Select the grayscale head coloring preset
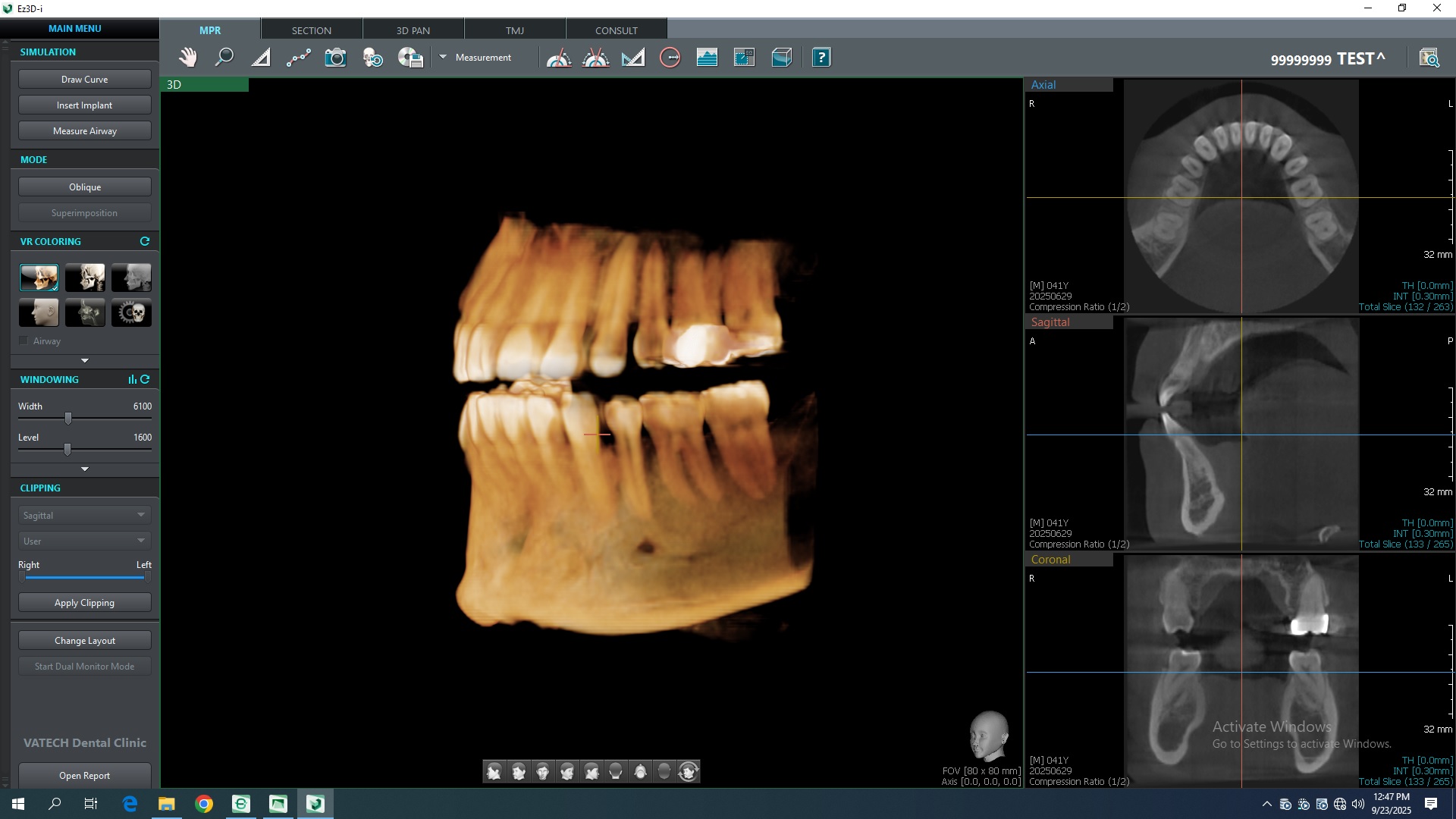 click(39, 312)
